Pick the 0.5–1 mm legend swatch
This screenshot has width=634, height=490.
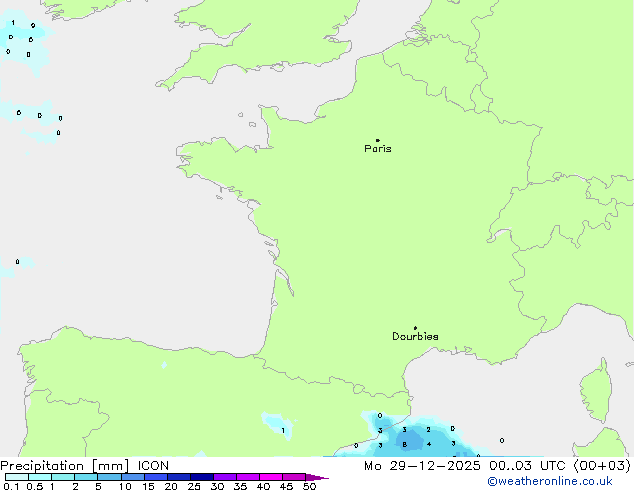(40, 477)
